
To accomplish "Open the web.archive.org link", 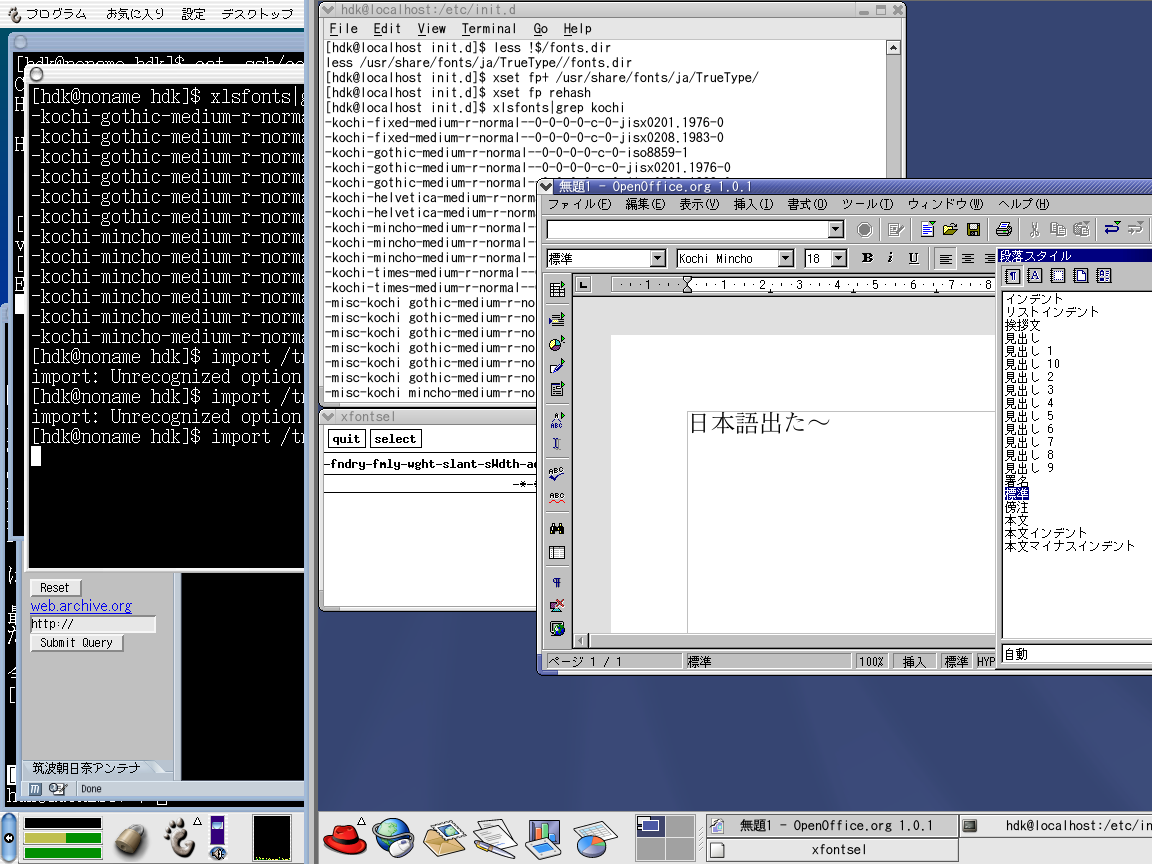I will (81, 606).
